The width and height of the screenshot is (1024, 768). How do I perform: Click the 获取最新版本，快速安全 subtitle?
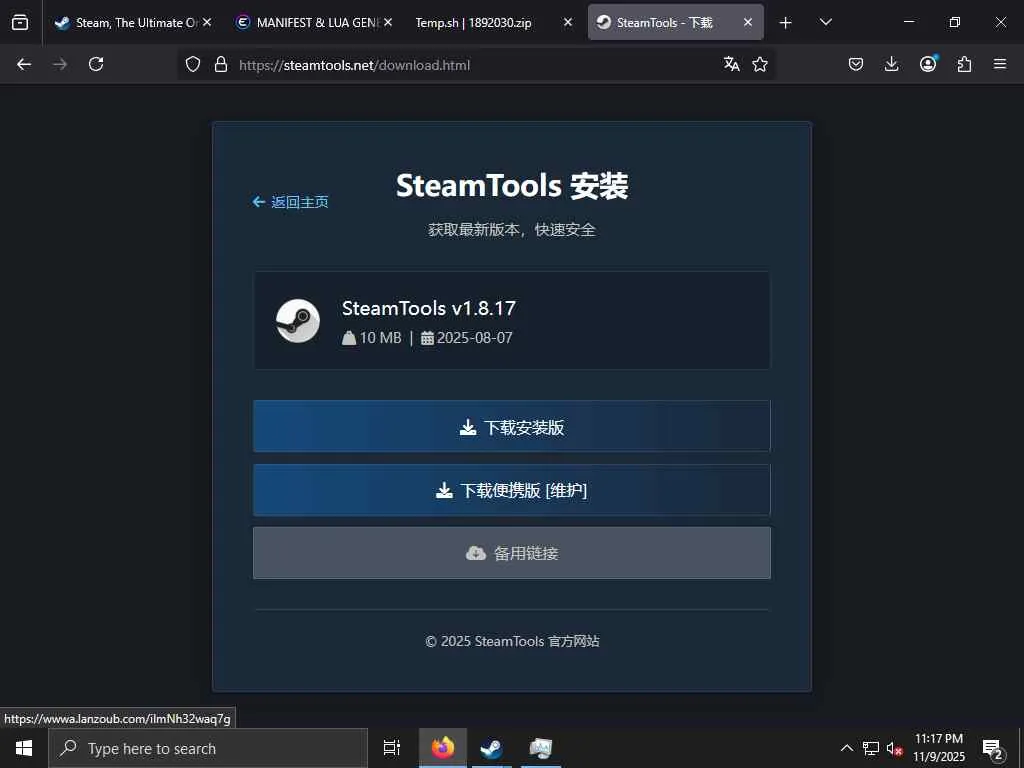(x=512, y=230)
